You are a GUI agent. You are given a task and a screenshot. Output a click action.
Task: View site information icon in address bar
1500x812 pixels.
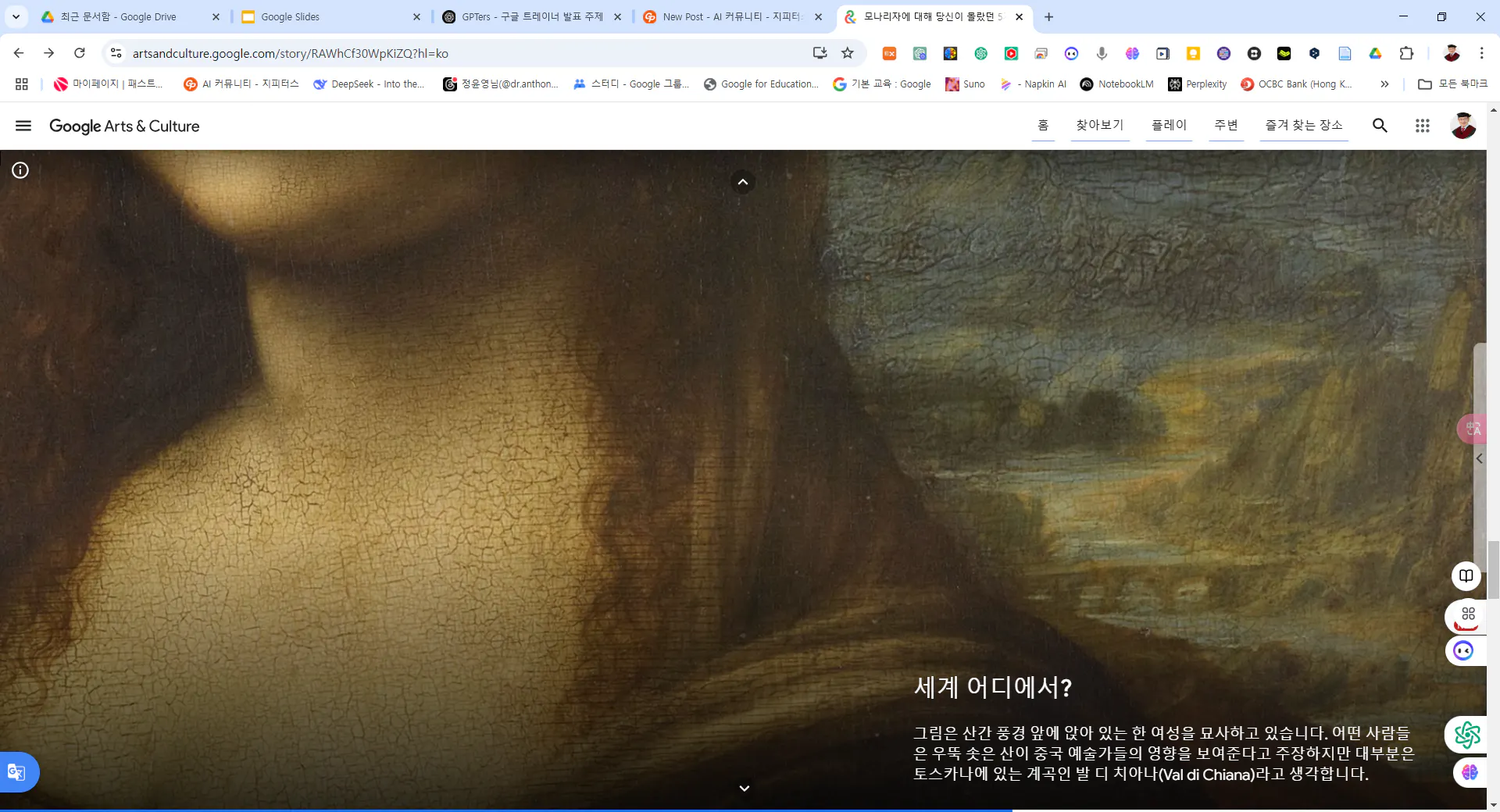[116, 53]
